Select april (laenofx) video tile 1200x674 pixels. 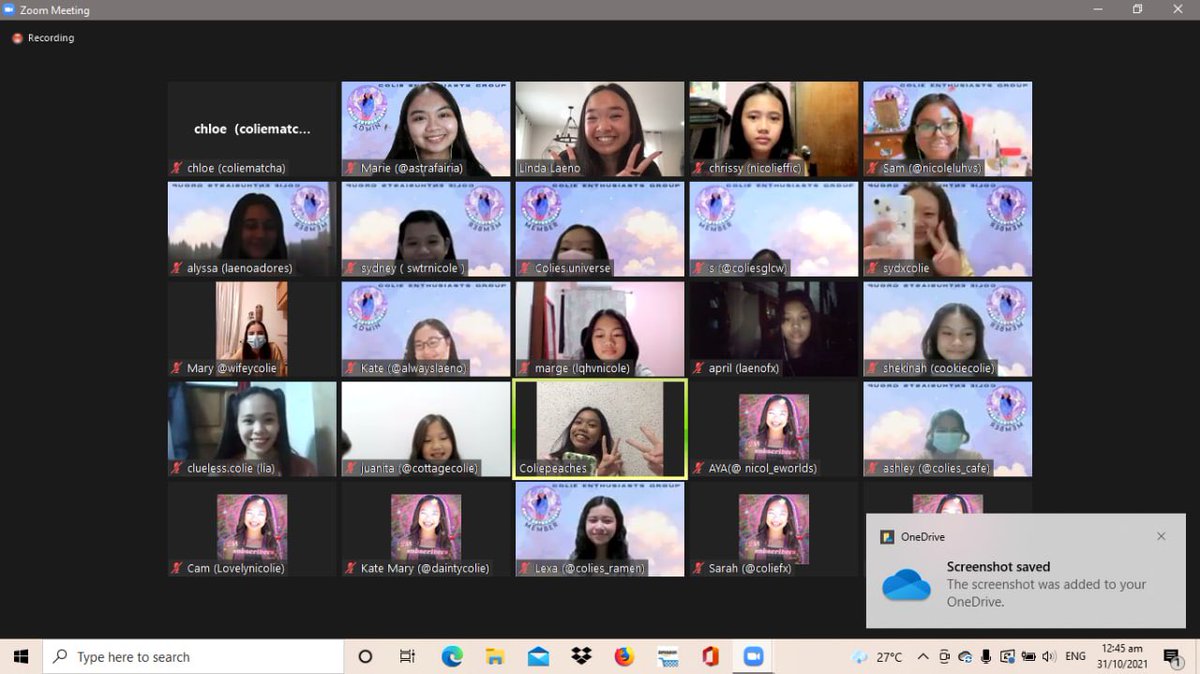click(x=774, y=329)
